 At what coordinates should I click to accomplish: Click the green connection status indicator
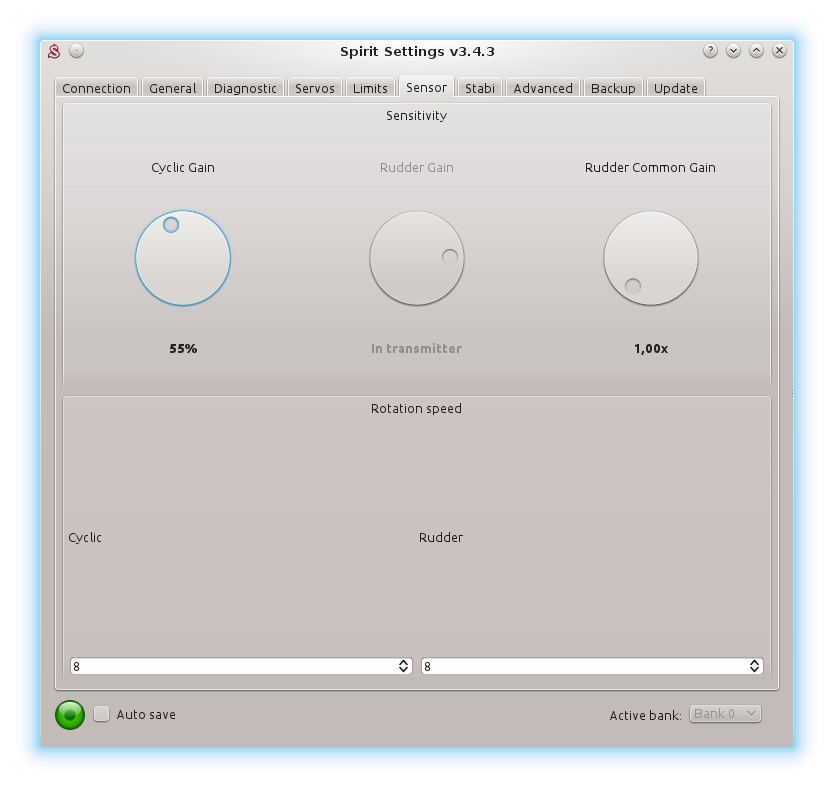70,714
